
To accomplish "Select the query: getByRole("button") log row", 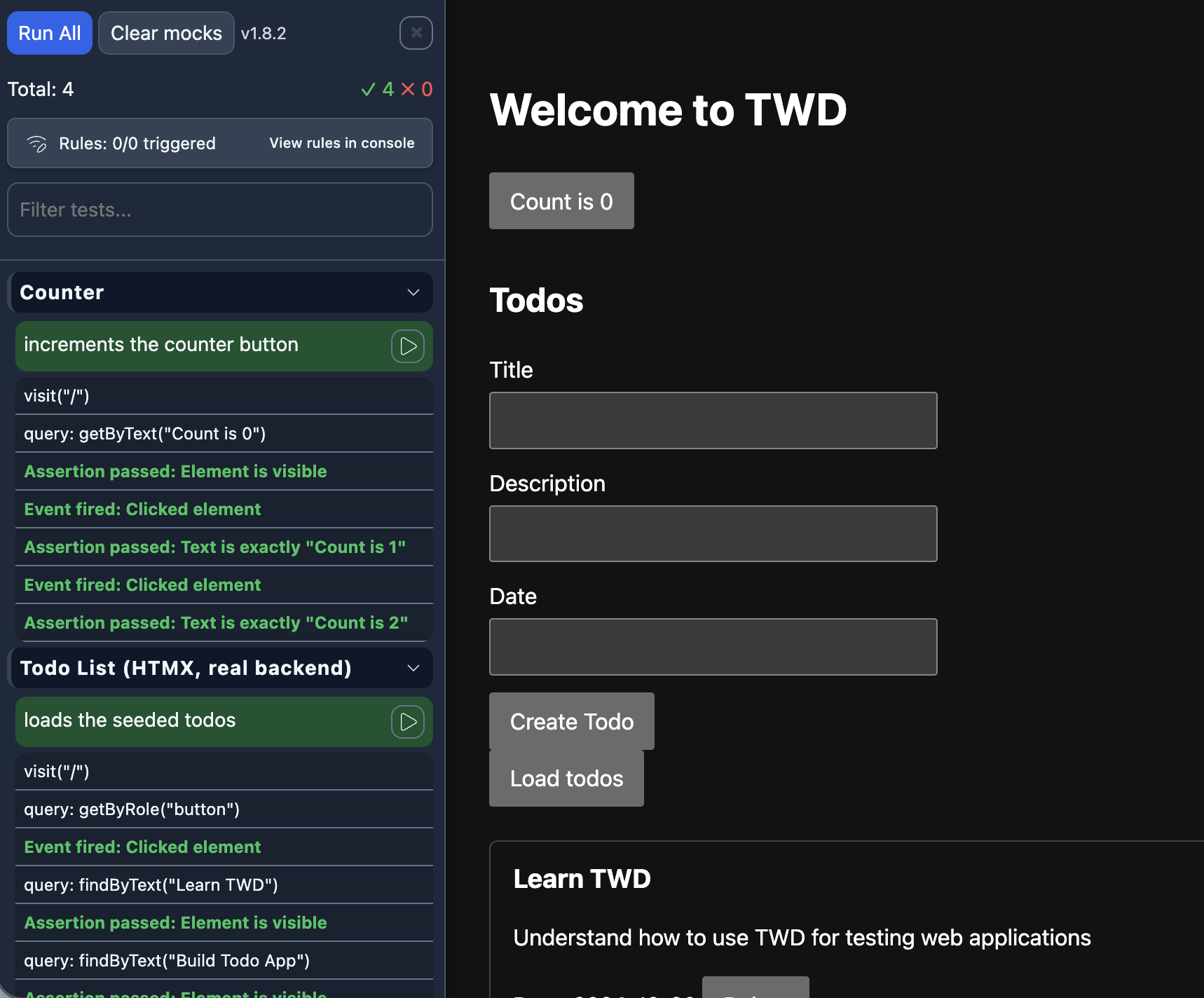I will pos(224,809).
